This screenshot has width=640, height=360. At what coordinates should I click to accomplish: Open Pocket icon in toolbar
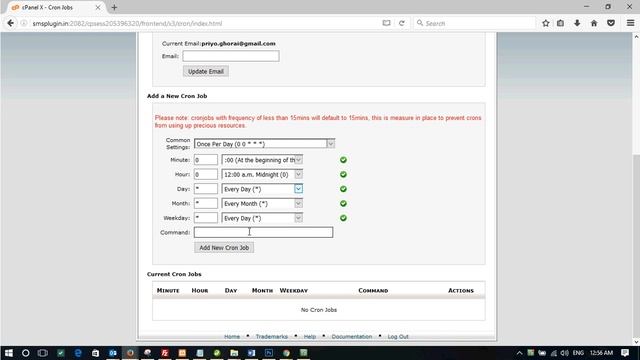coord(611,23)
